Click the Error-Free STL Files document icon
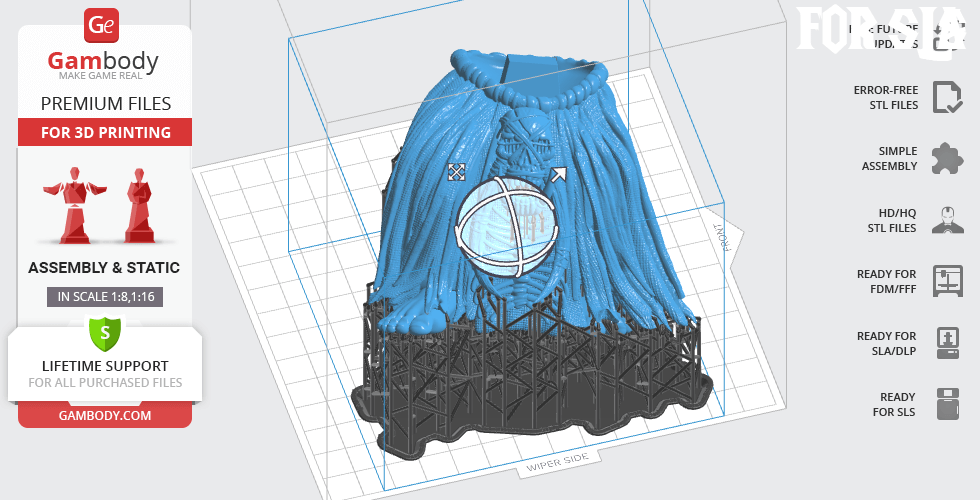 click(946, 97)
